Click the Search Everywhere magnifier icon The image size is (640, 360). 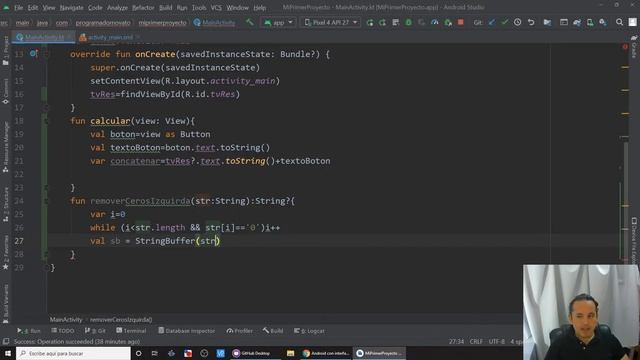pos(619,22)
